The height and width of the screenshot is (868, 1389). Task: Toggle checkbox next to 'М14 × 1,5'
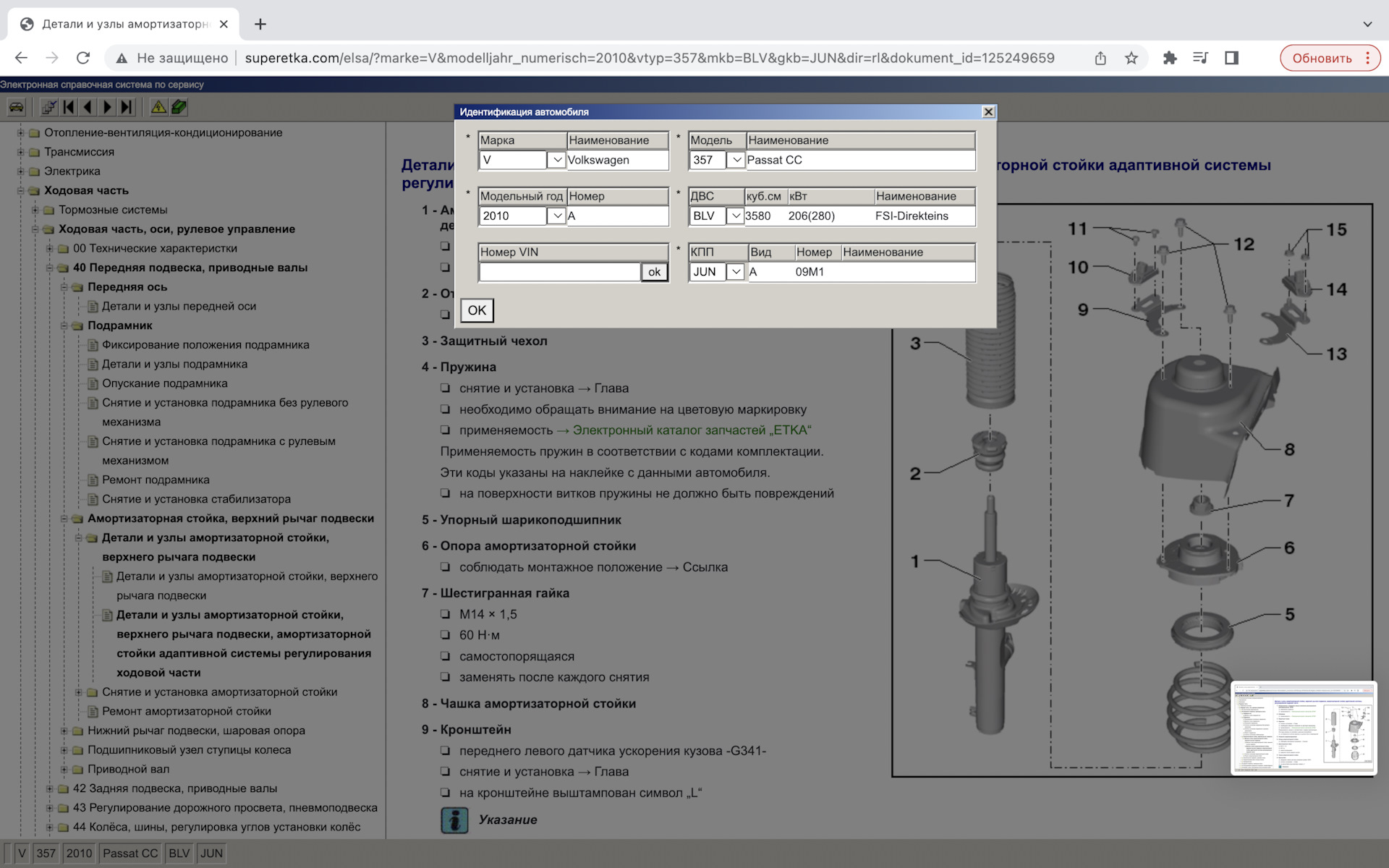pos(446,614)
